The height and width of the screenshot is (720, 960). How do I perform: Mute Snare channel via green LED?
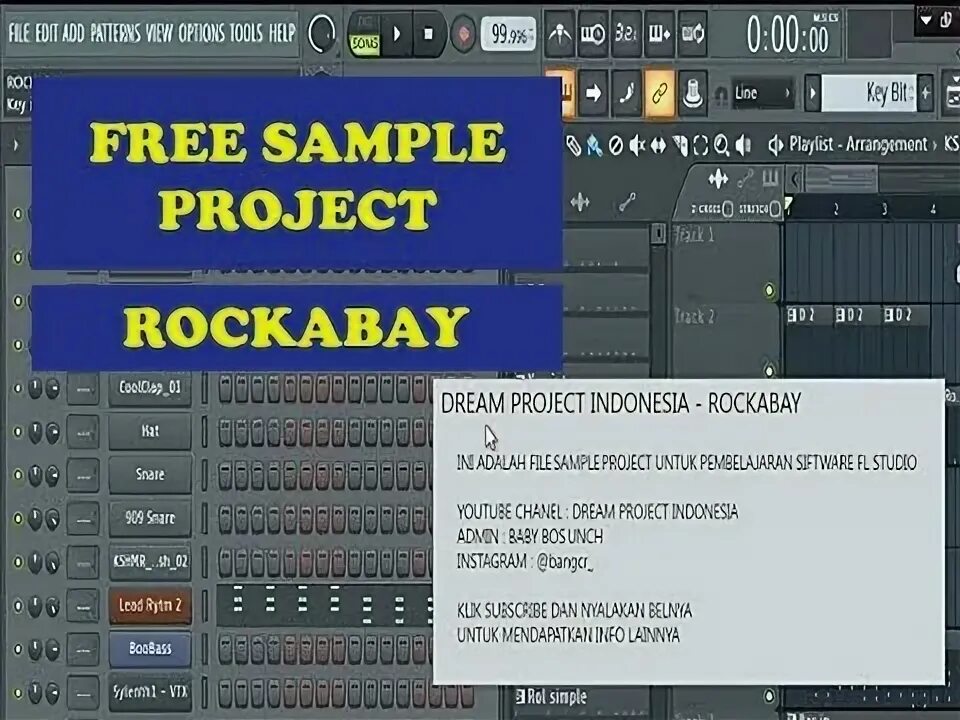tap(18, 475)
